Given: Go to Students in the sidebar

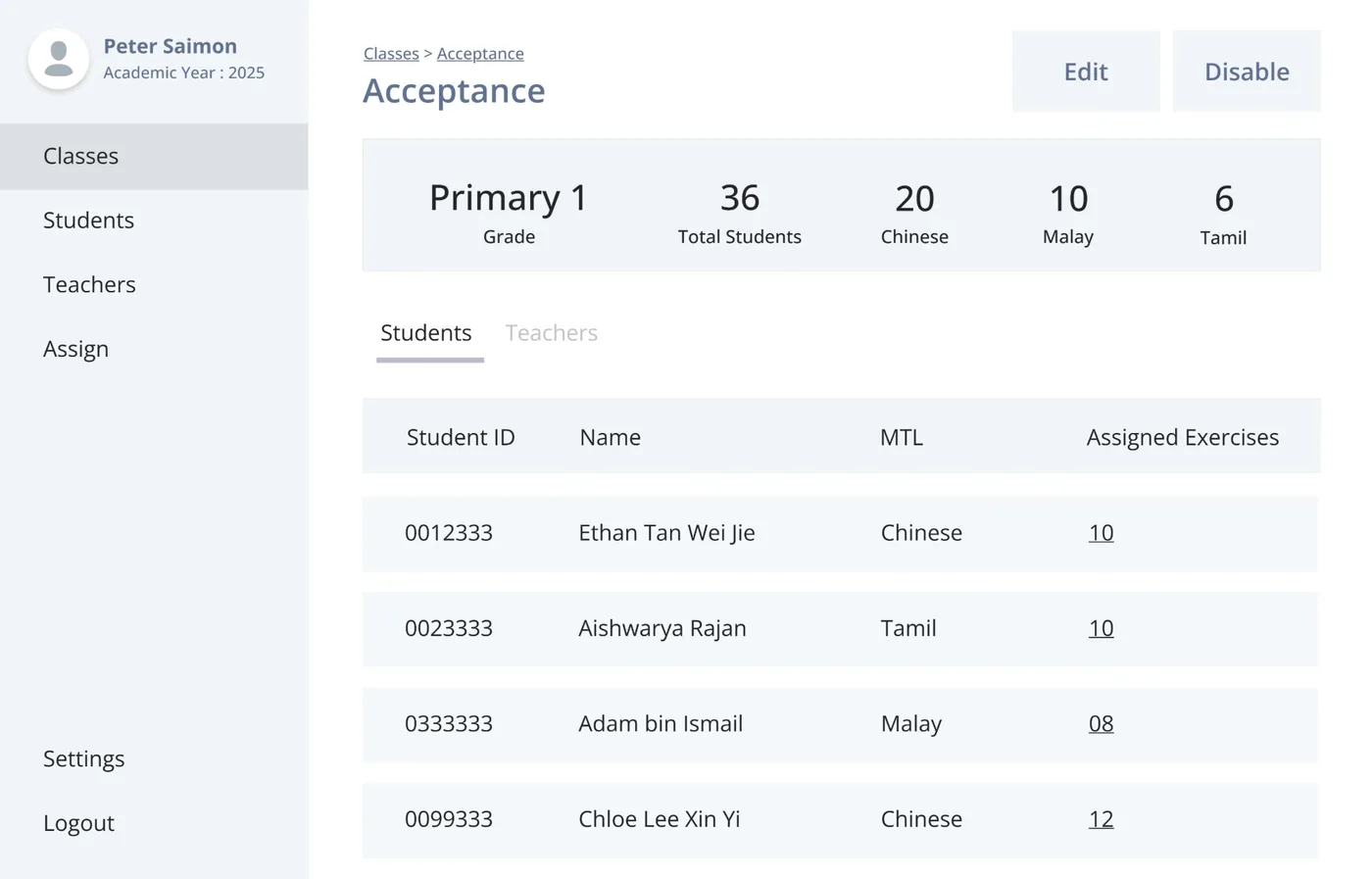Looking at the screenshot, I should click(x=88, y=220).
